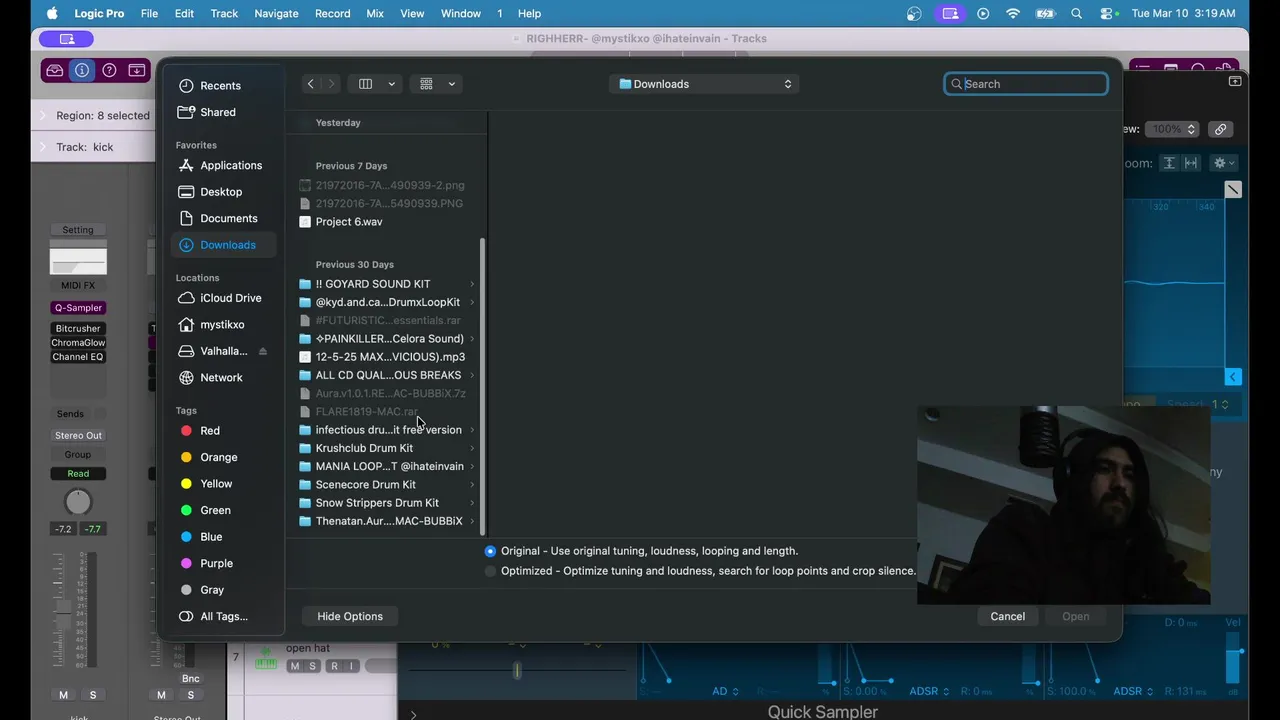Open Quick Help question mark icon
The image size is (1280, 720).
pos(109,70)
